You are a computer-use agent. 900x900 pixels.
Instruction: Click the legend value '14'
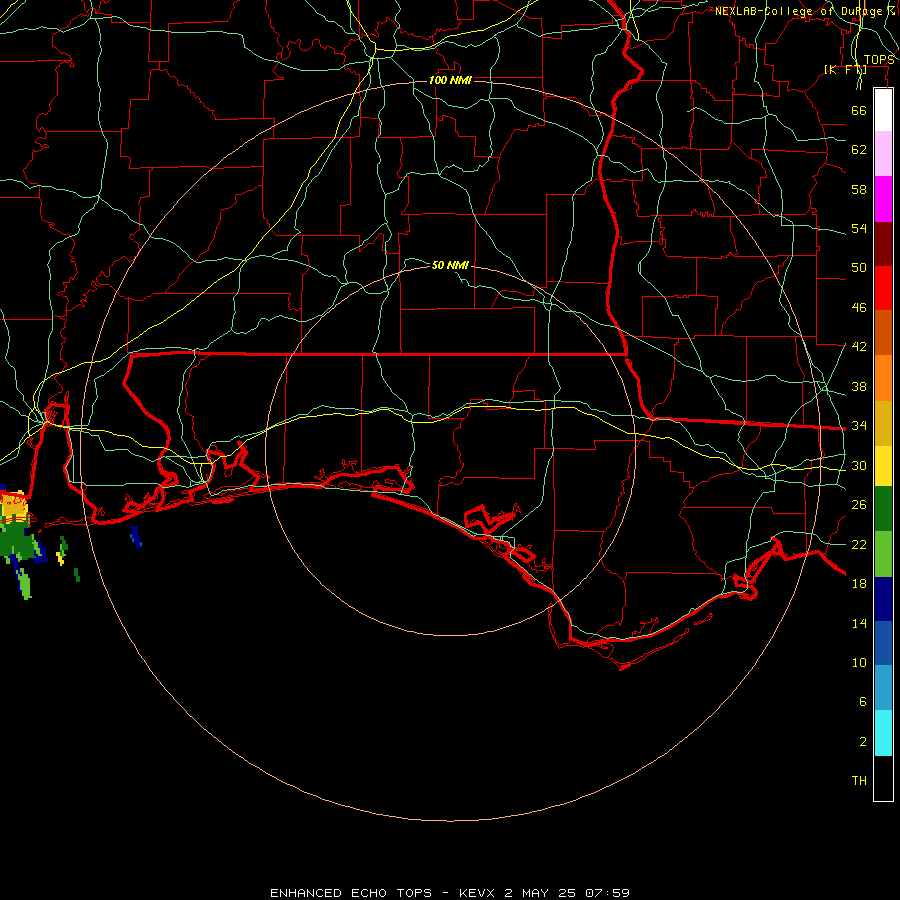pos(859,623)
